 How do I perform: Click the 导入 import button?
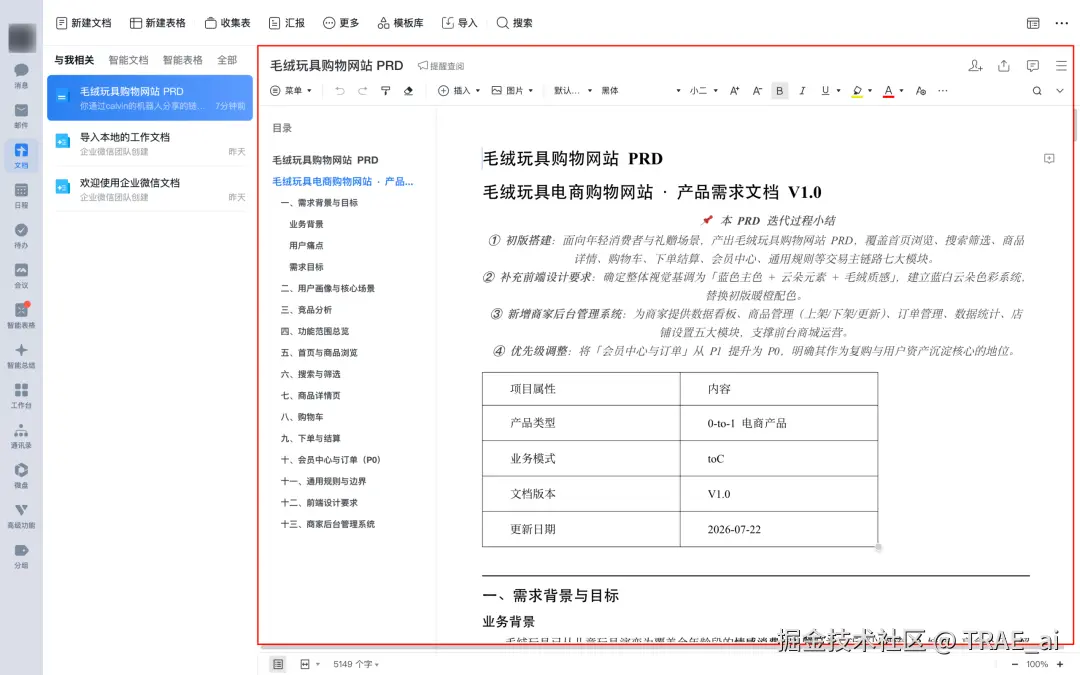click(x=459, y=23)
